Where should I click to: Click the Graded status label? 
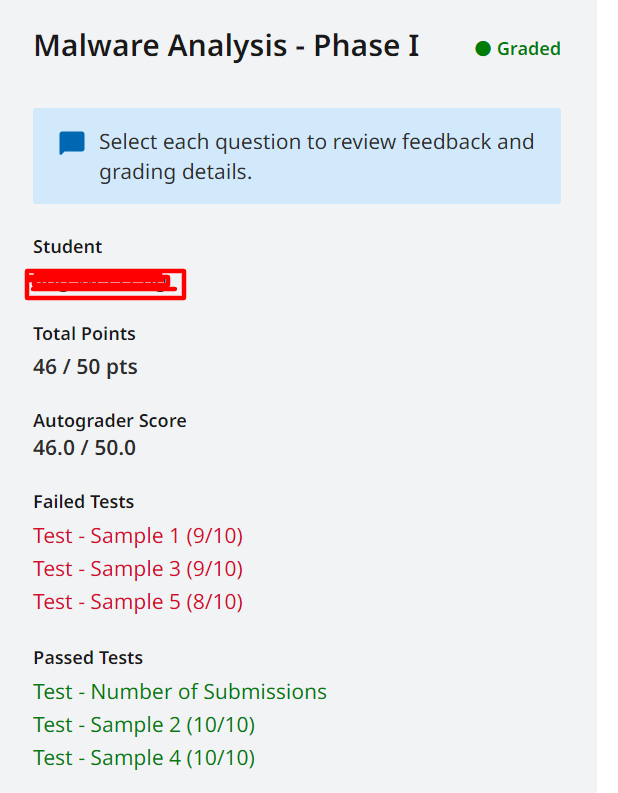point(528,49)
